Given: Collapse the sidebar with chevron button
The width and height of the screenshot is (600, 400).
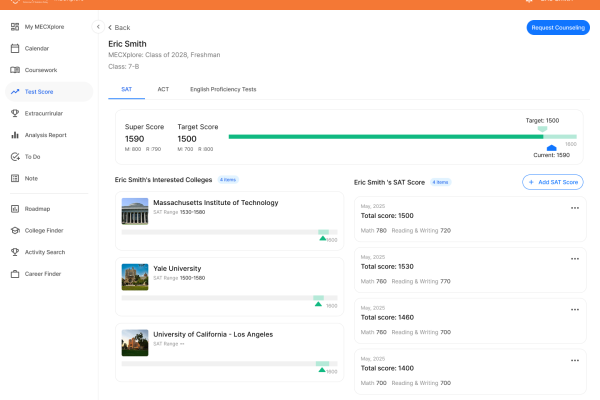Looking at the screenshot, I should pos(98,27).
